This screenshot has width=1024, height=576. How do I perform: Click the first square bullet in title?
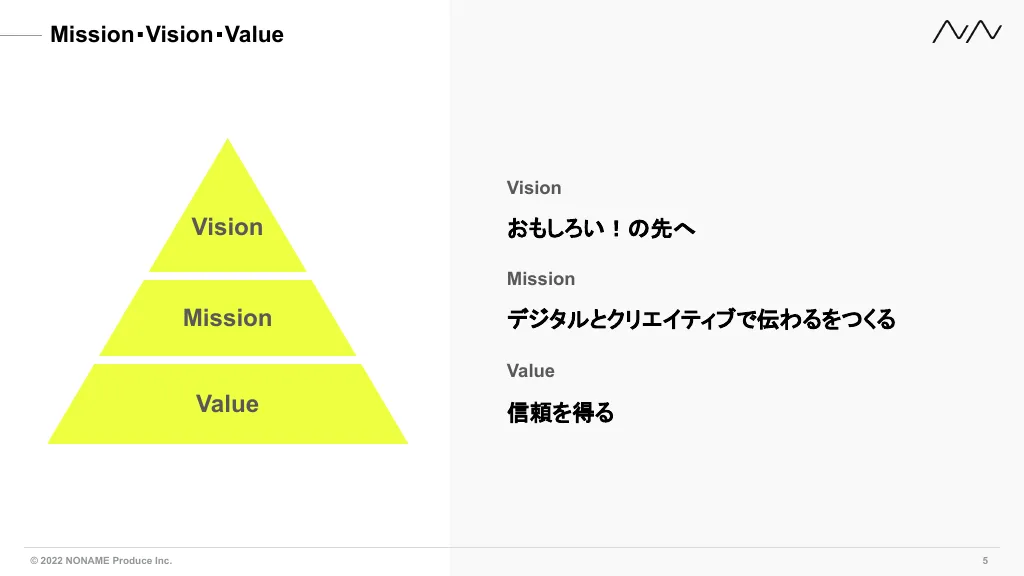140,35
